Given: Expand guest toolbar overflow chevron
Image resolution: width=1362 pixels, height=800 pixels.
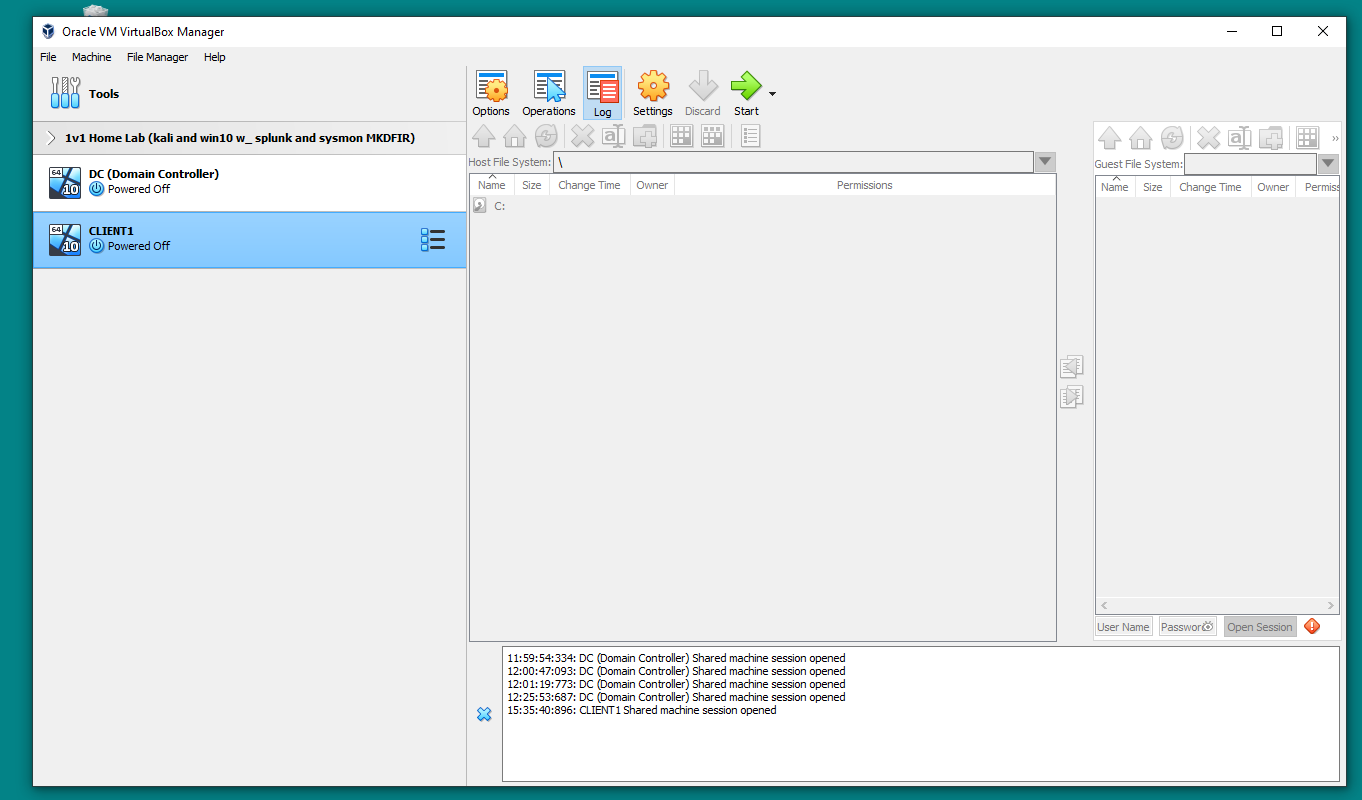Looking at the screenshot, I should 1335,138.
